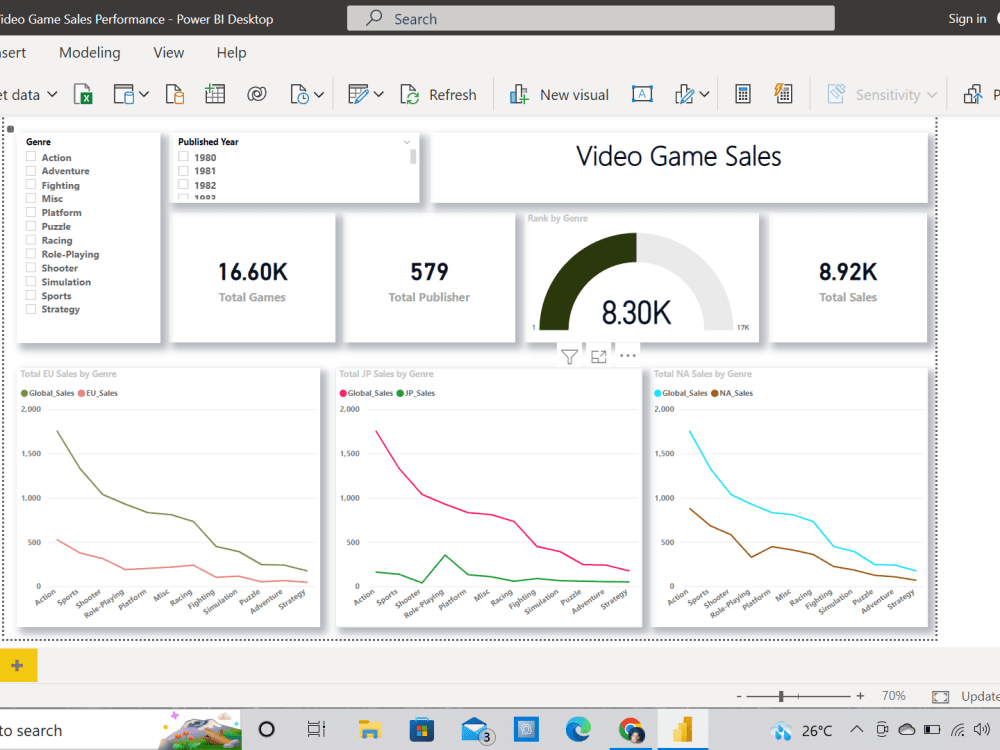The width and height of the screenshot is (1000, 750).
Task: Open the Sensitivity dropdown
Action: click(x=882, y=94)
